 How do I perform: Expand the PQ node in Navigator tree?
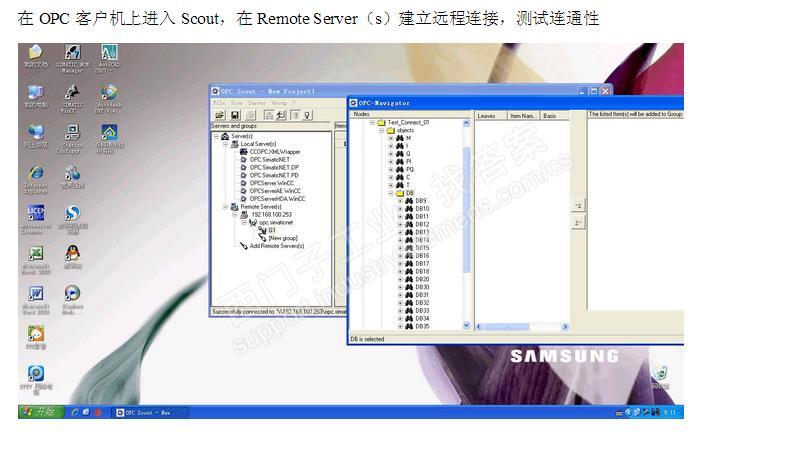coord(391,170)
